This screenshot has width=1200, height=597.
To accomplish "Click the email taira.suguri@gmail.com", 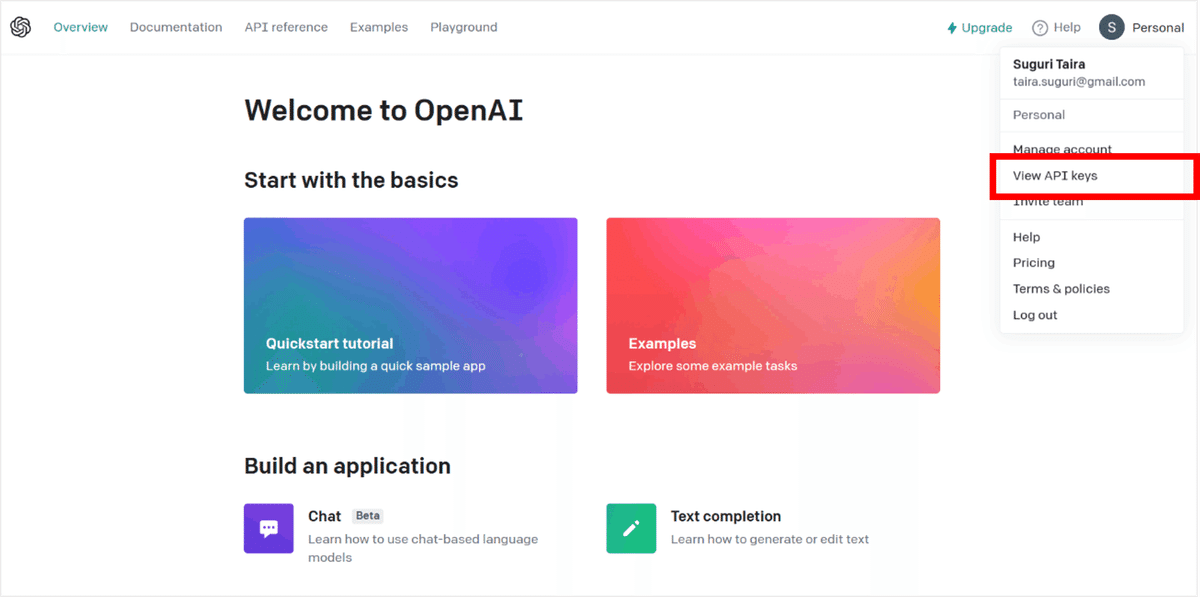I will point(1079,82).
